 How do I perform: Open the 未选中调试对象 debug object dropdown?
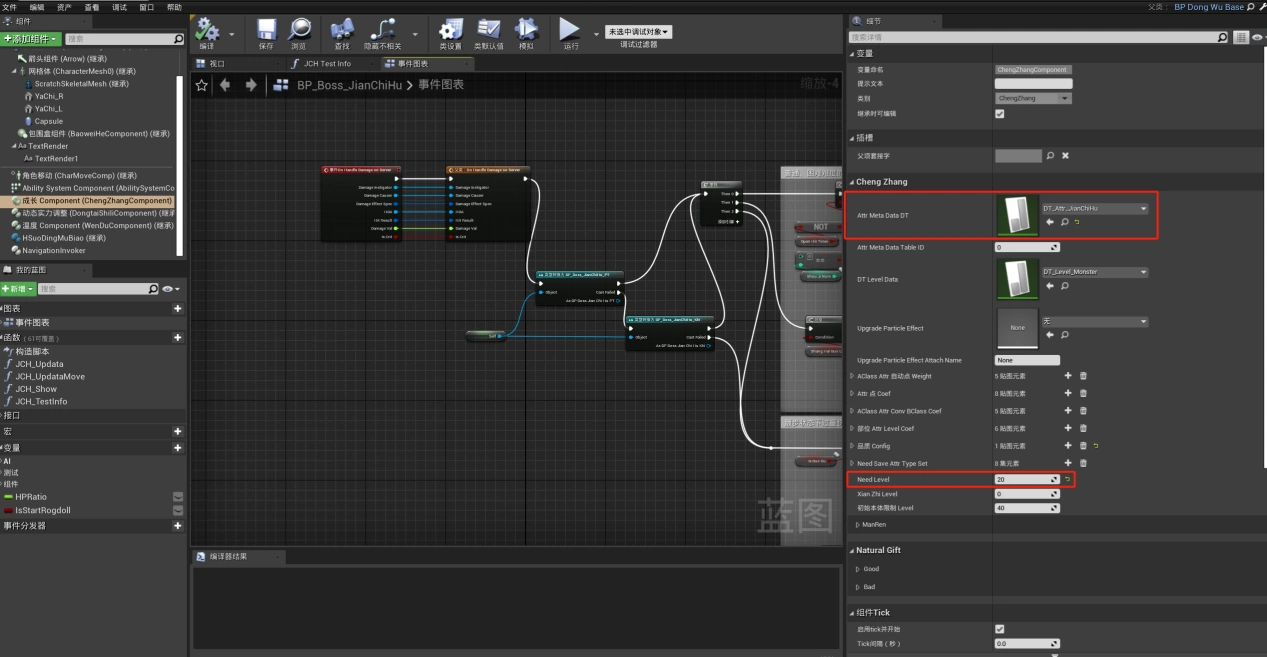pyautogui.click(x=639, y=32)
